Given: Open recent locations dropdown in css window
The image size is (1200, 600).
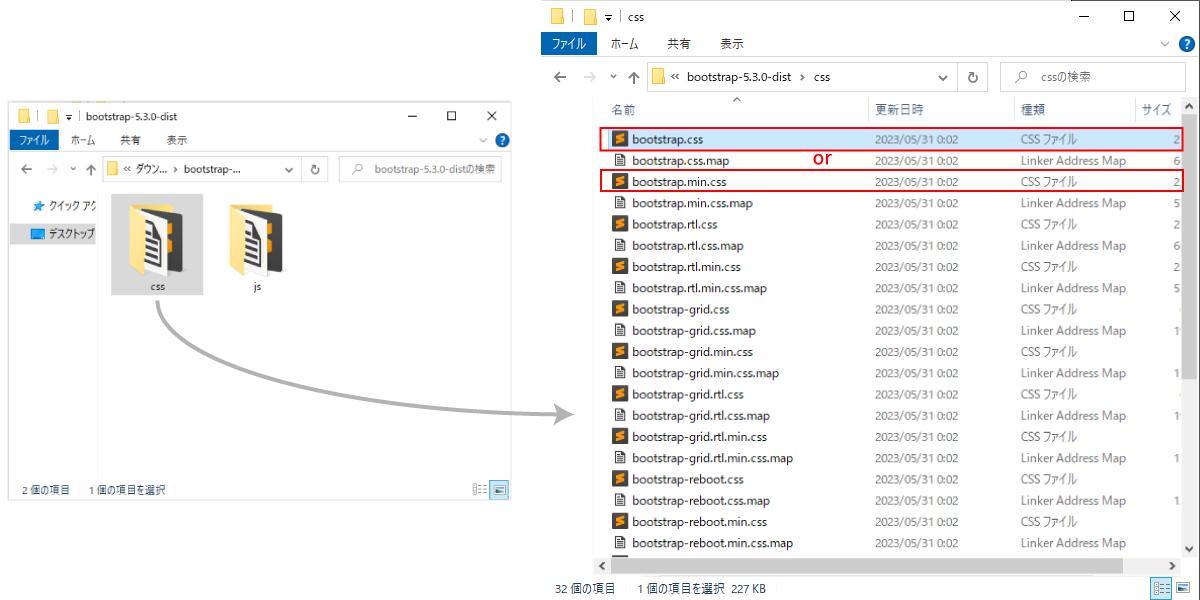Looking at the screenshot, I should point(612,77).
